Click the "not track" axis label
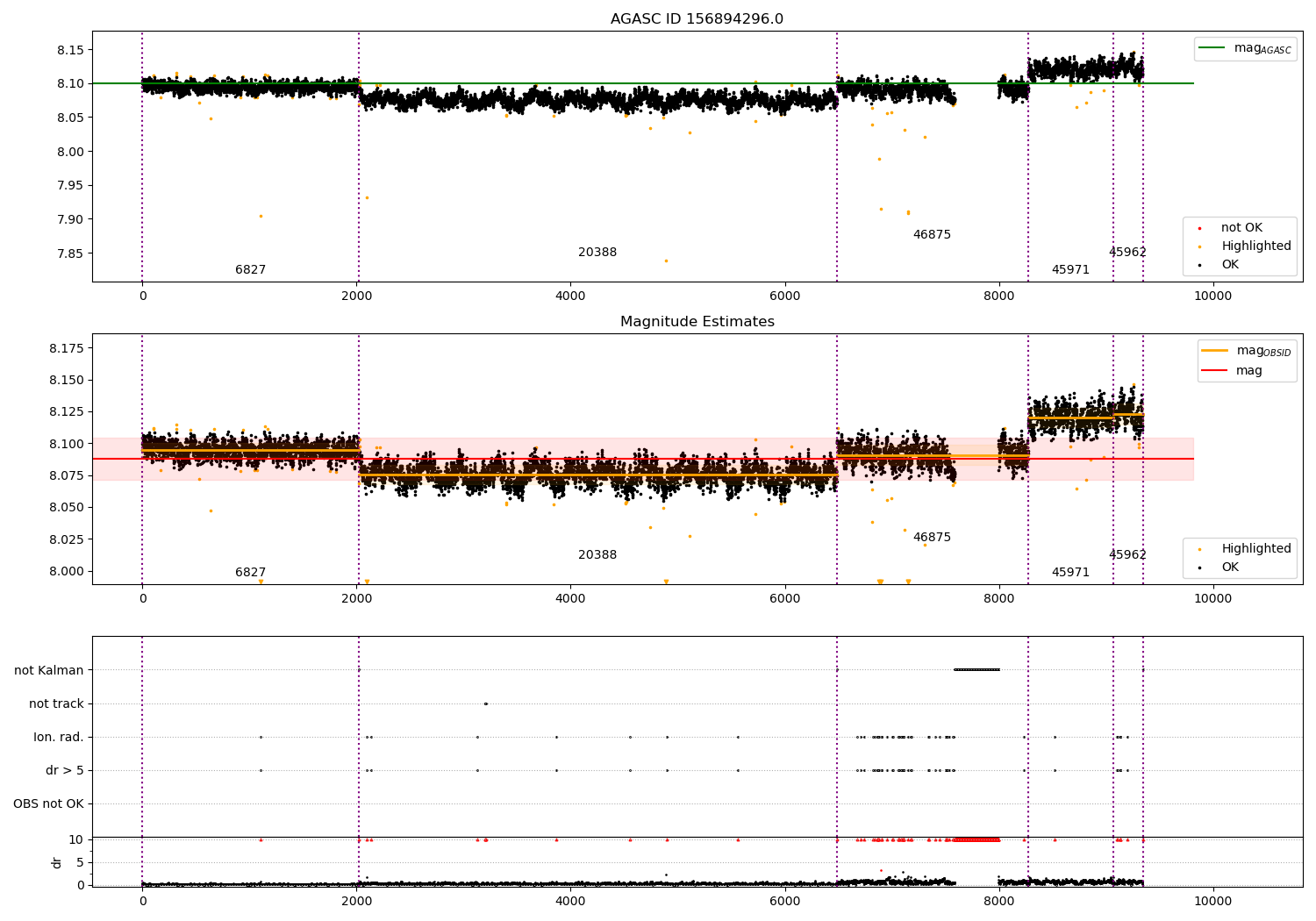The image size is (1316, 921). [x=56, y=703]
